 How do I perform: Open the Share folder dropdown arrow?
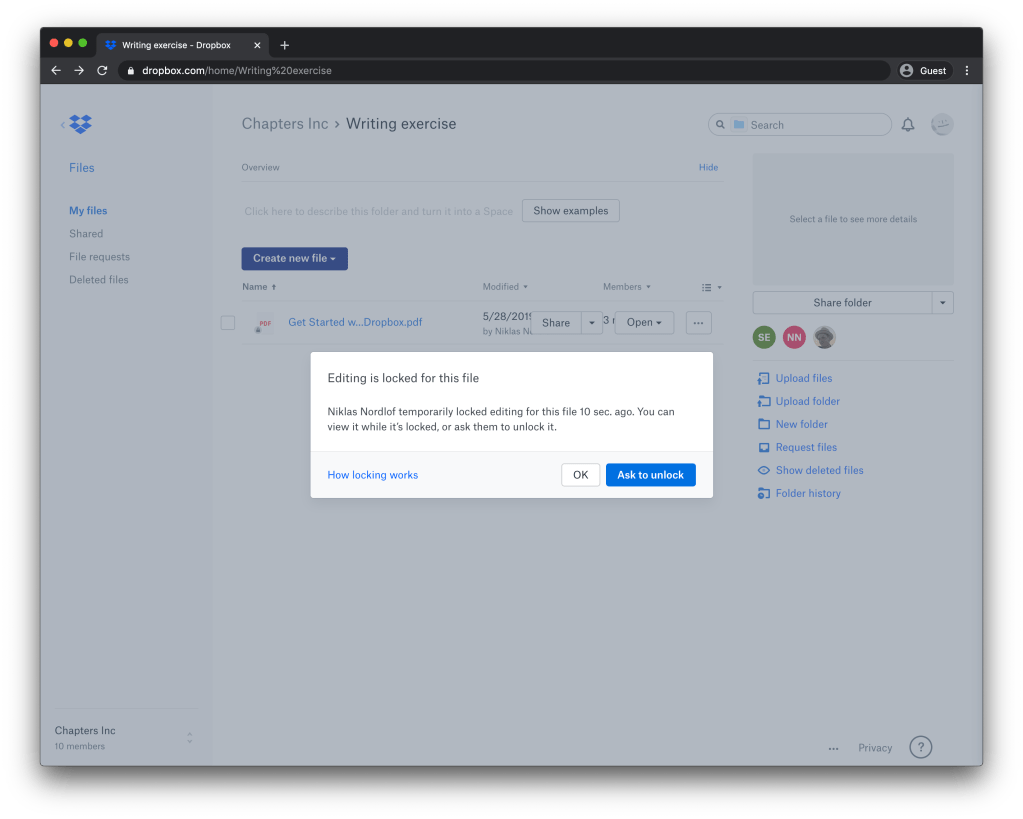[942, 303]
